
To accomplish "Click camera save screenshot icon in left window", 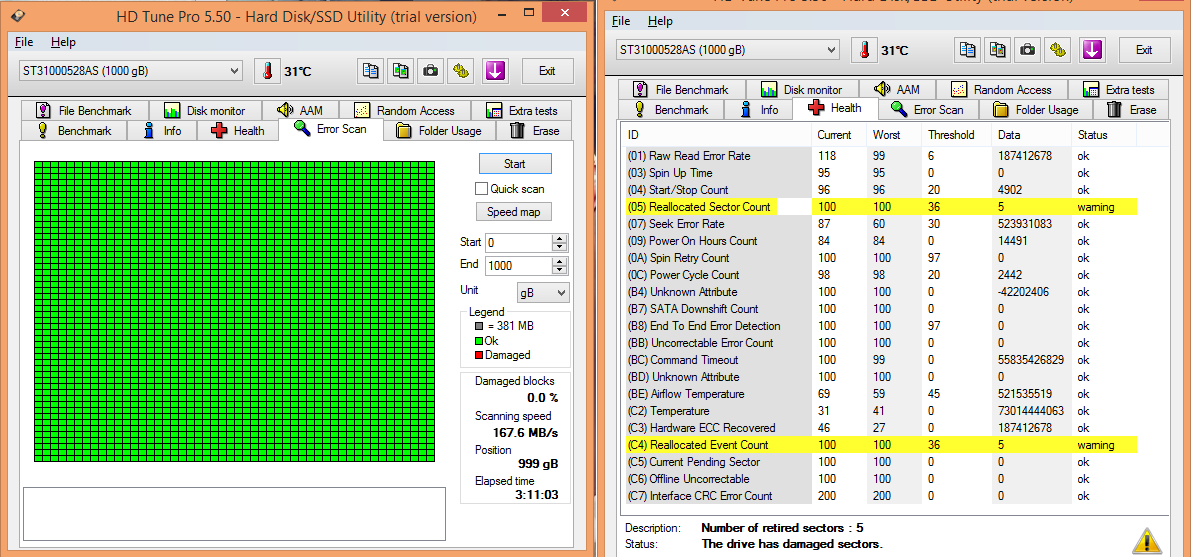I will click(x=430, y=71).
